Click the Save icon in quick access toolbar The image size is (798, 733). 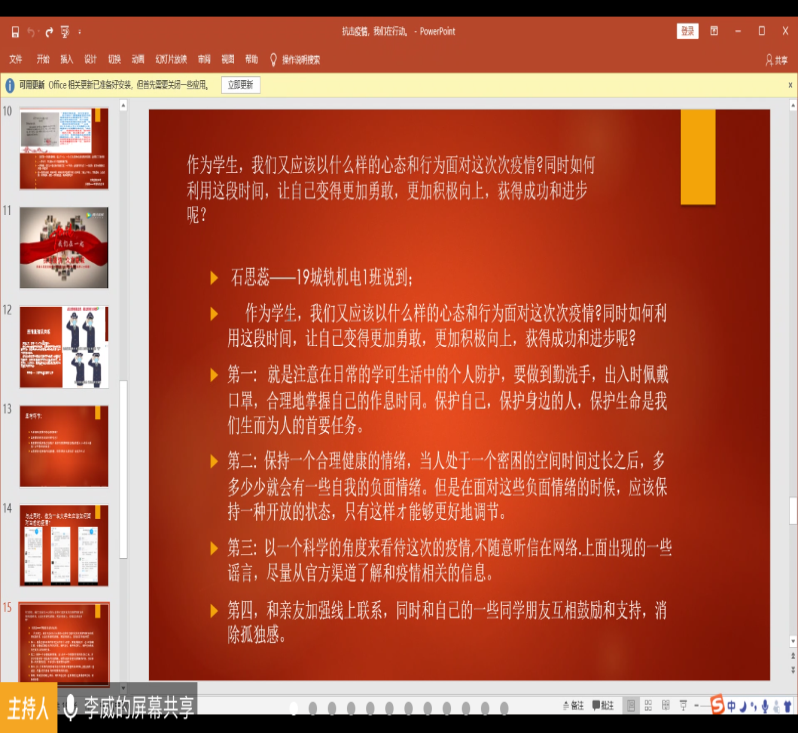[x=15, y=32]
